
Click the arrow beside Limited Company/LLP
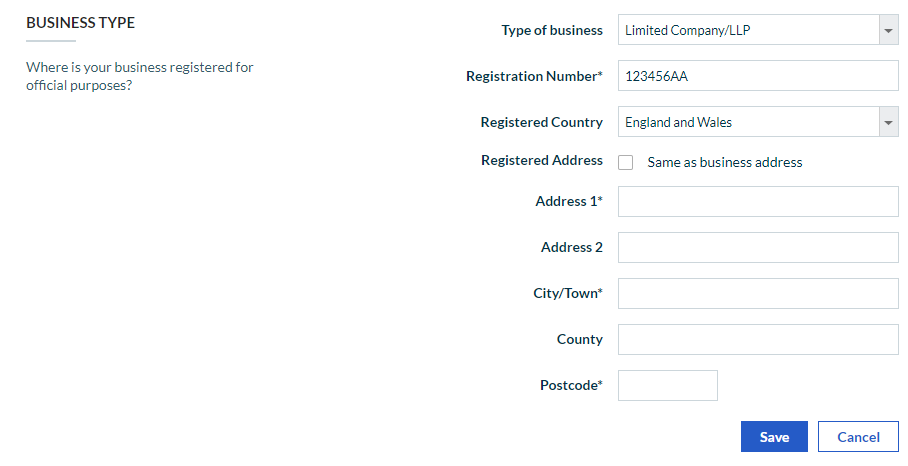coord(889,30)
